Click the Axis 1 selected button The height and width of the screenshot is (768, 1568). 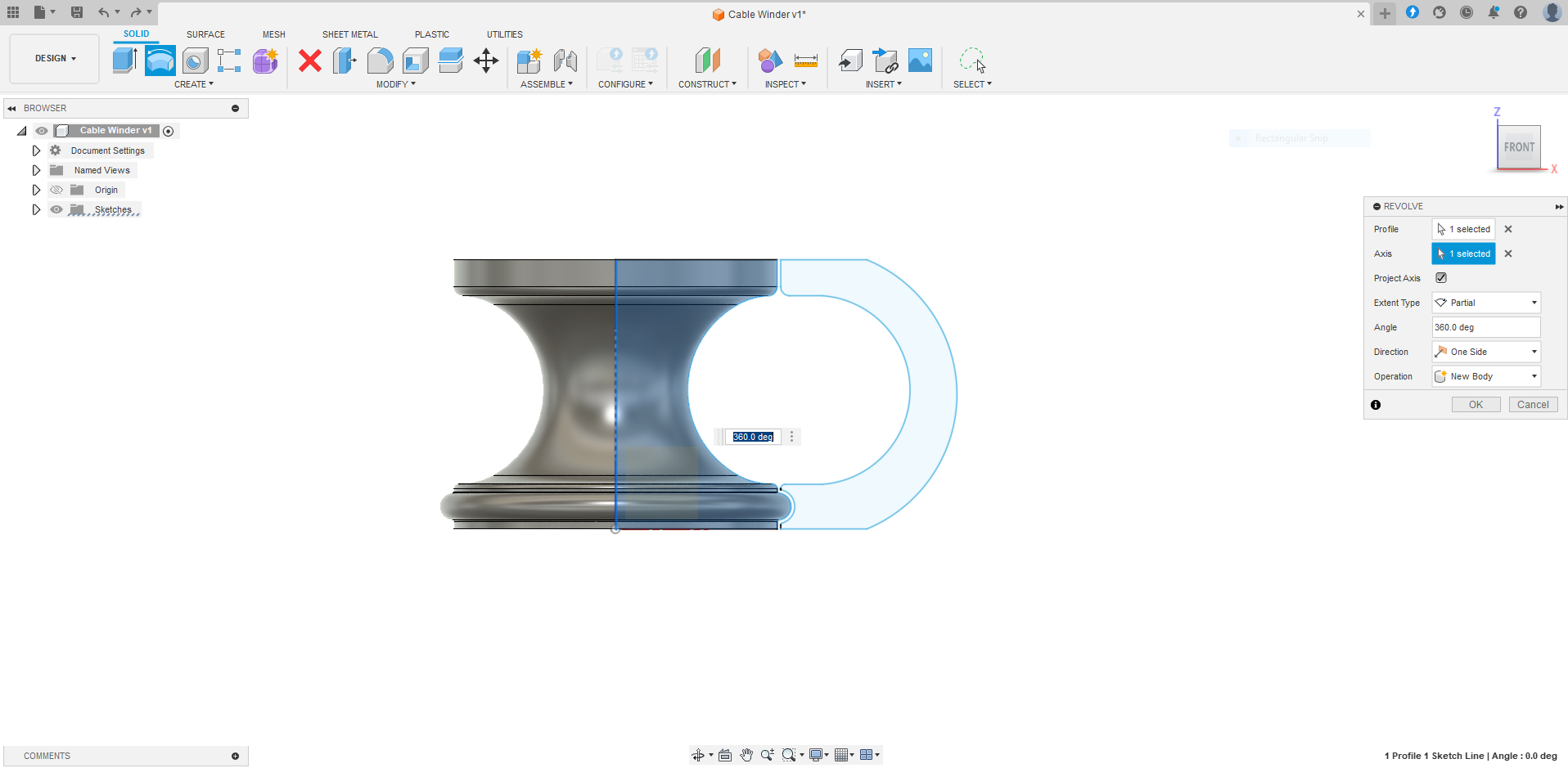pyautogui.click(x=1463, y=254)
